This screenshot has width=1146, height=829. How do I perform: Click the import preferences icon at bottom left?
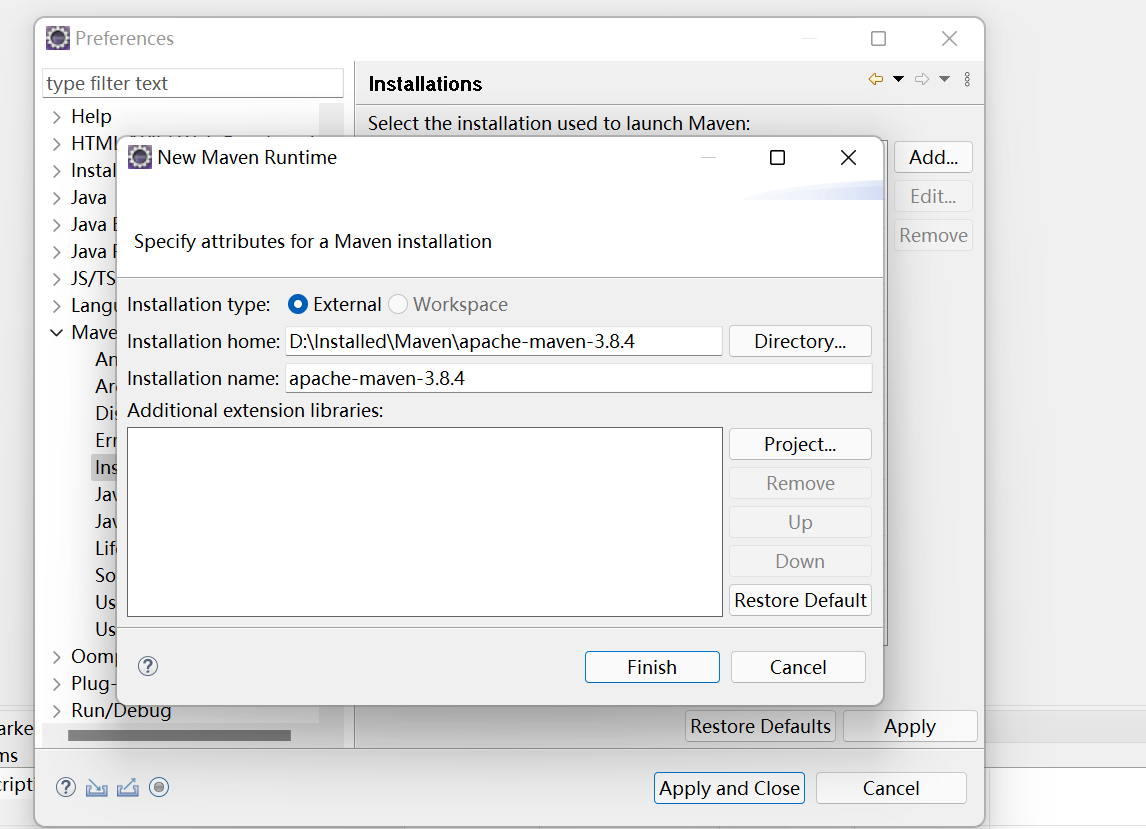coord(96,787)
